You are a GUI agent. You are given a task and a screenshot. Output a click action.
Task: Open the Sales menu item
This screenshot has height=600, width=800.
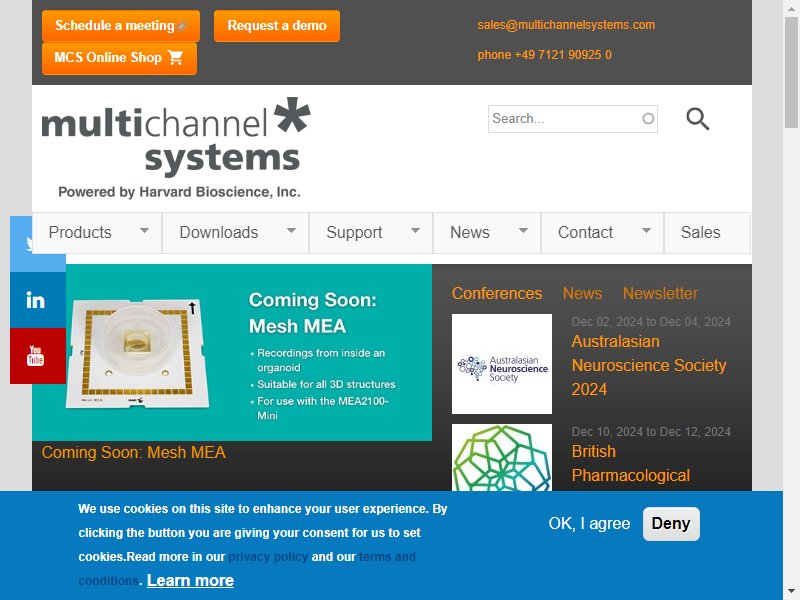pyautogui.click(x=708, y=233)
